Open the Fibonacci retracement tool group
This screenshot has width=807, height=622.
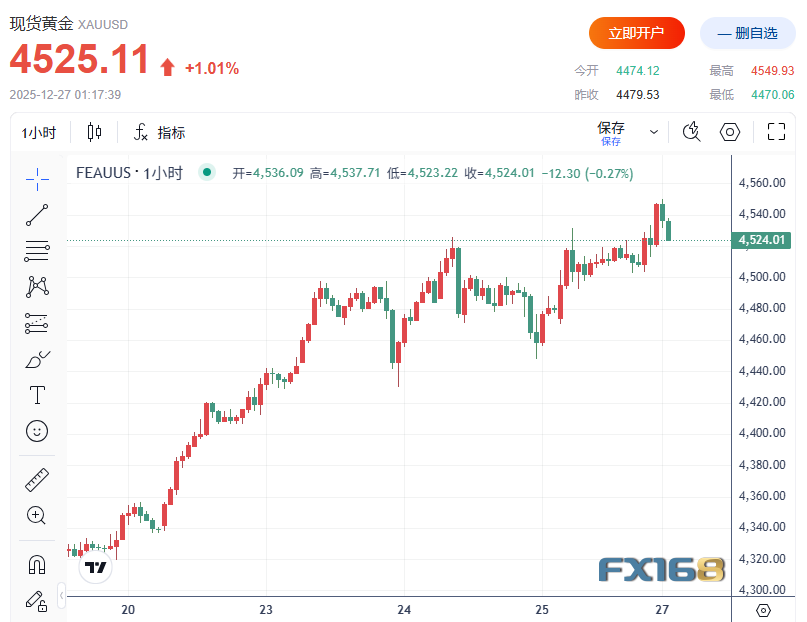point(37,251)
